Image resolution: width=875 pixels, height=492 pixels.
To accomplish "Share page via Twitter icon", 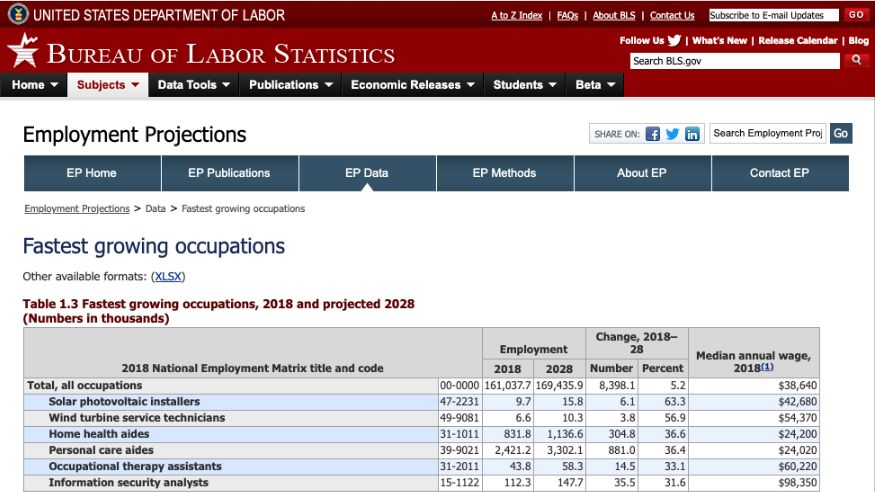I will coord(672,134).
